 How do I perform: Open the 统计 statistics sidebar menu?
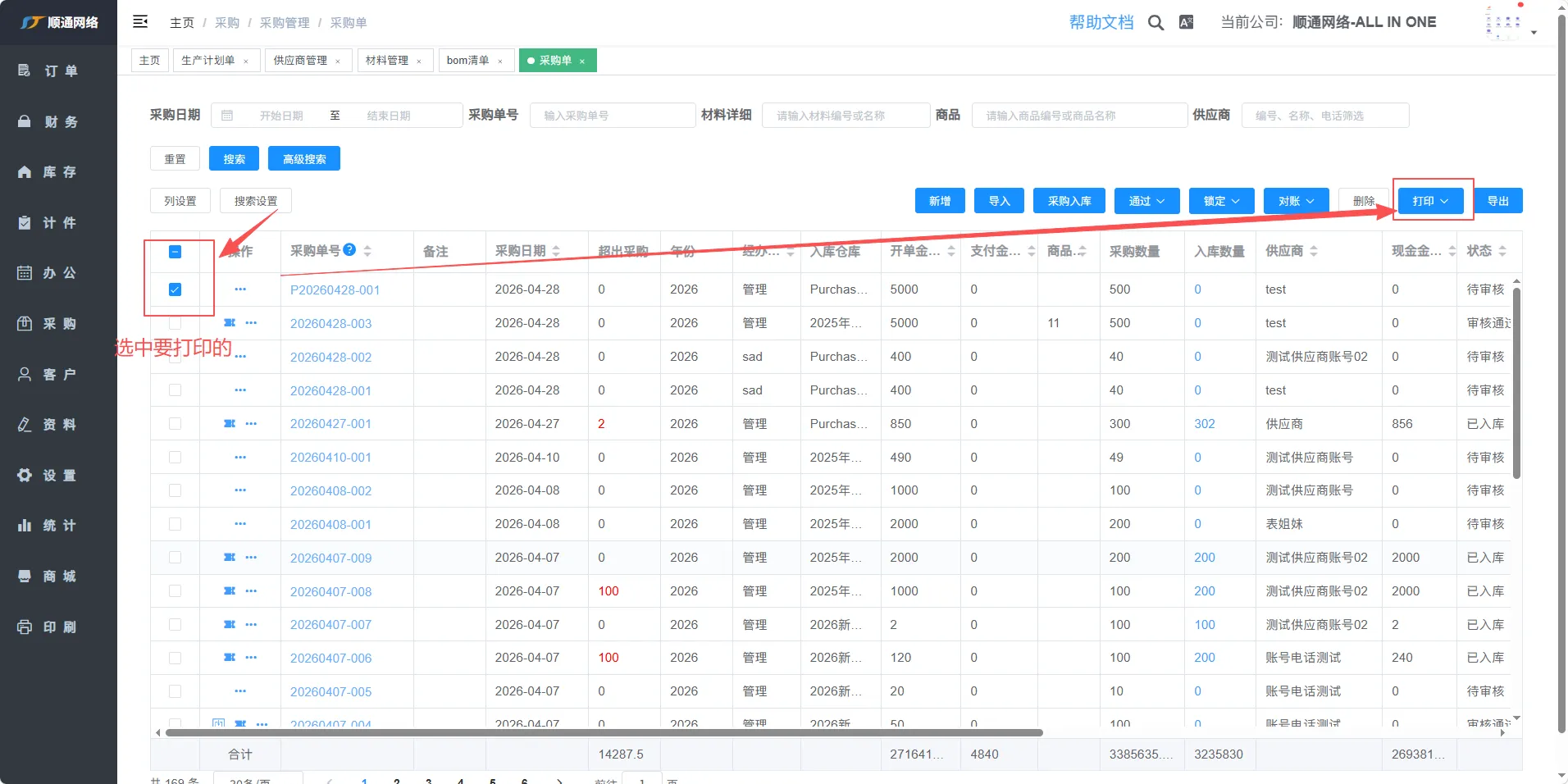(59, 526)
